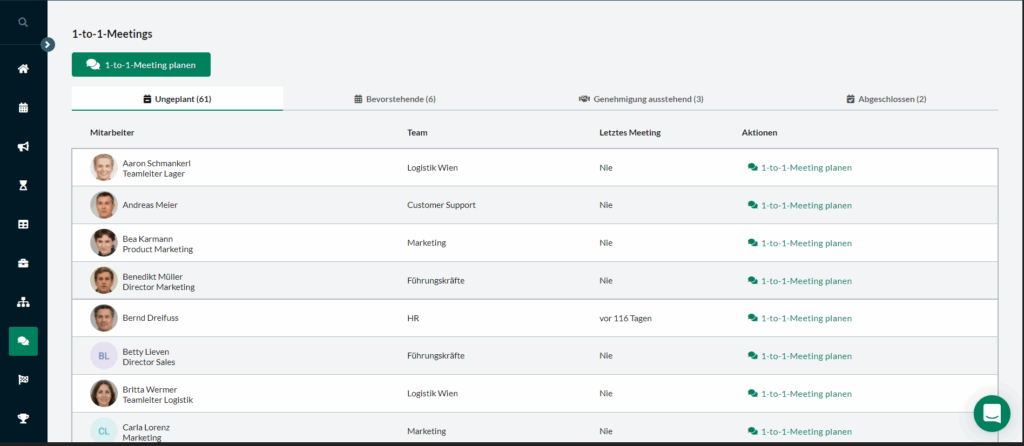1024x446 pixels.
Task: Click Britta Wermer's profile photo
Action: [x=104, y=394]
